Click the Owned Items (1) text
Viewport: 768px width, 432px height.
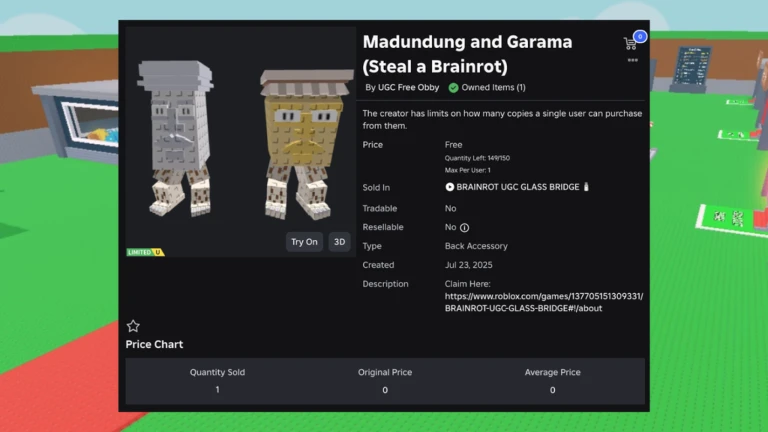pos(493,88)
